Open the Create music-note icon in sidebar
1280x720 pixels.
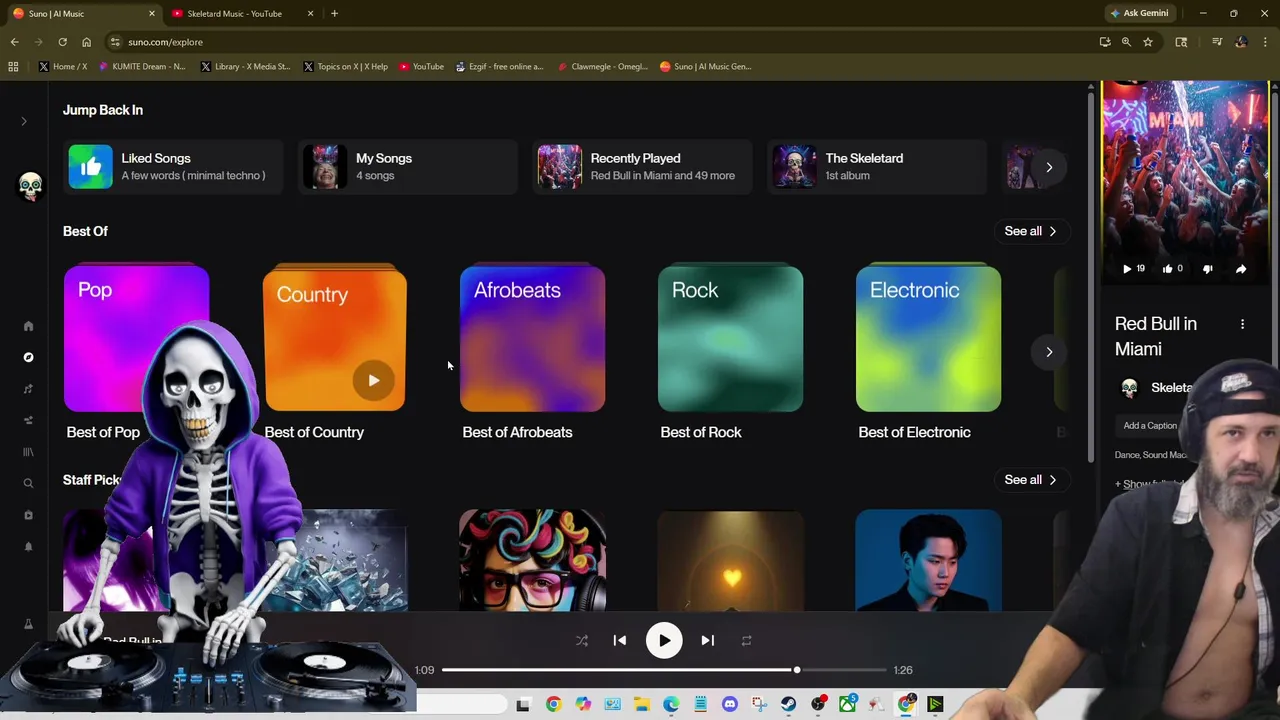click(28, 389)
